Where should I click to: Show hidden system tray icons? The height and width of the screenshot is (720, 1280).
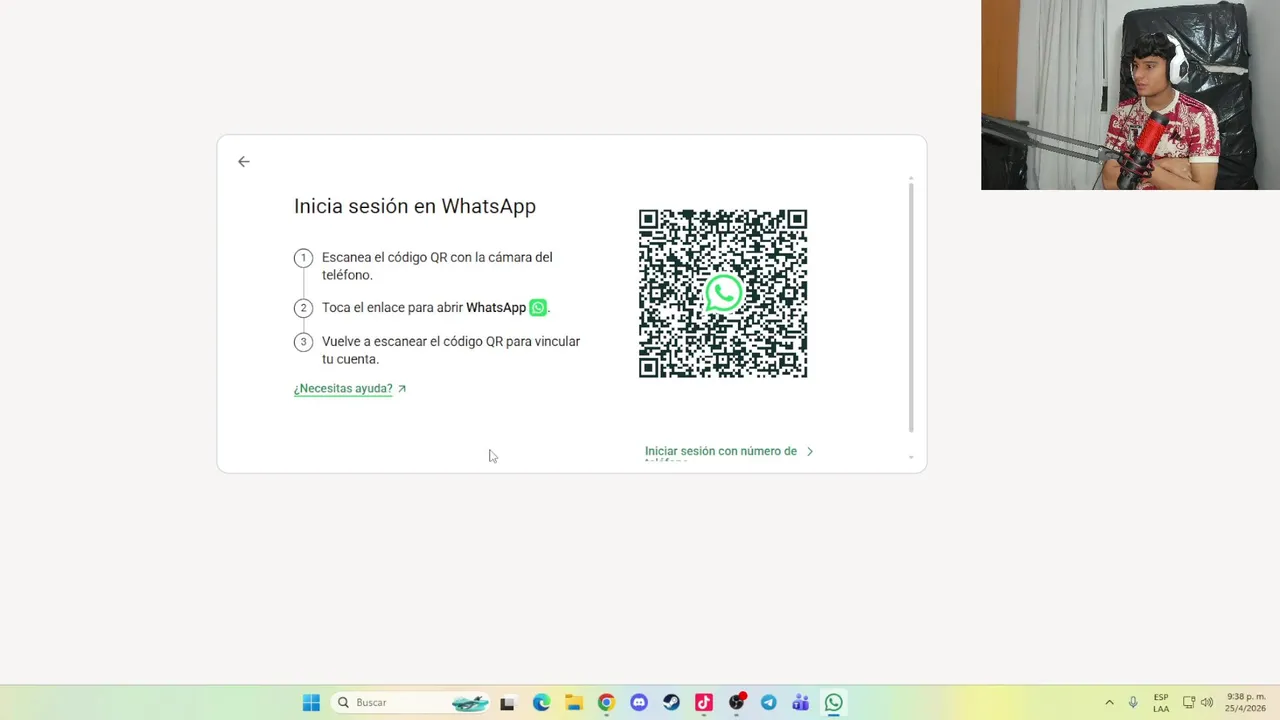pos(1109,703)
